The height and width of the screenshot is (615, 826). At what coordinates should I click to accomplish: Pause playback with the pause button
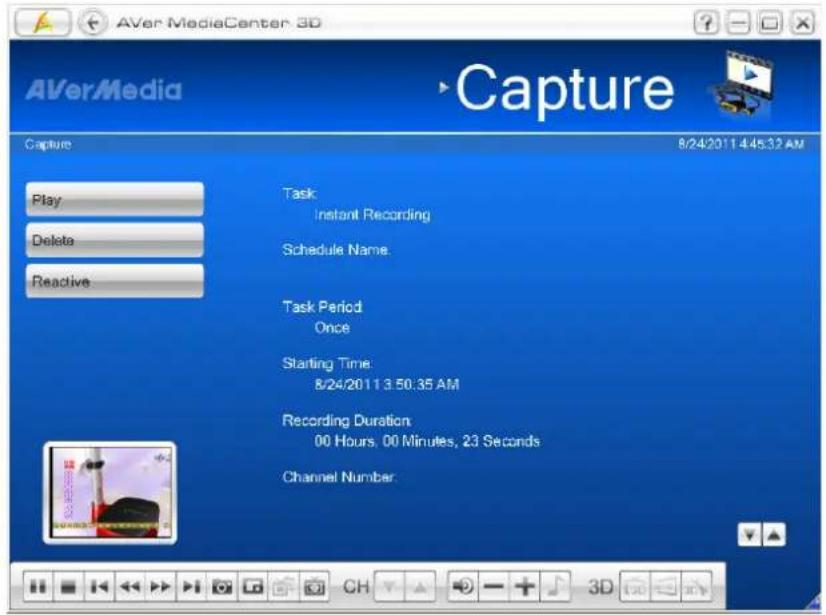point(38,586)
